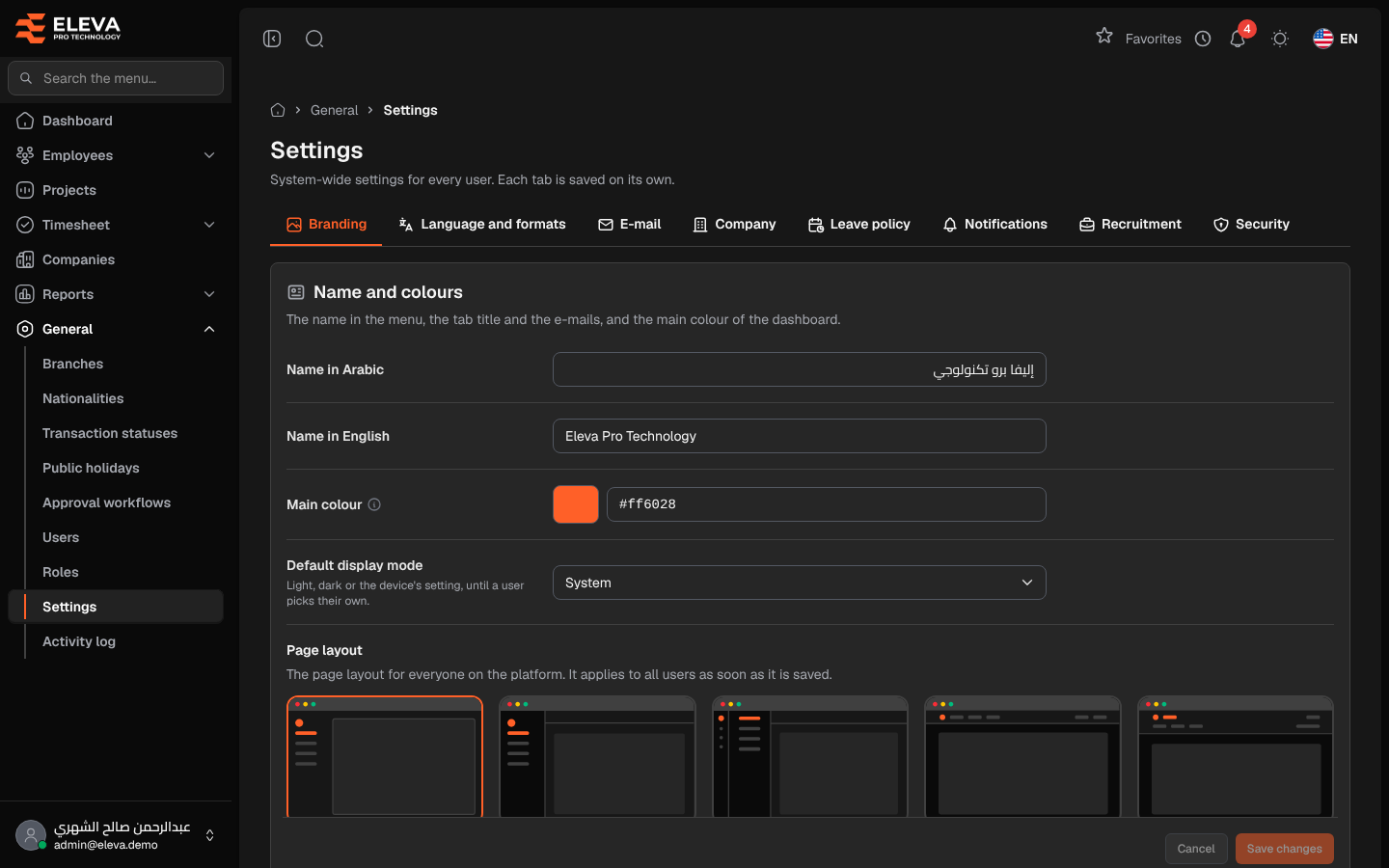Collapse the General menu section
This screenshot has width=1389, height=868.
click(209, 329)
